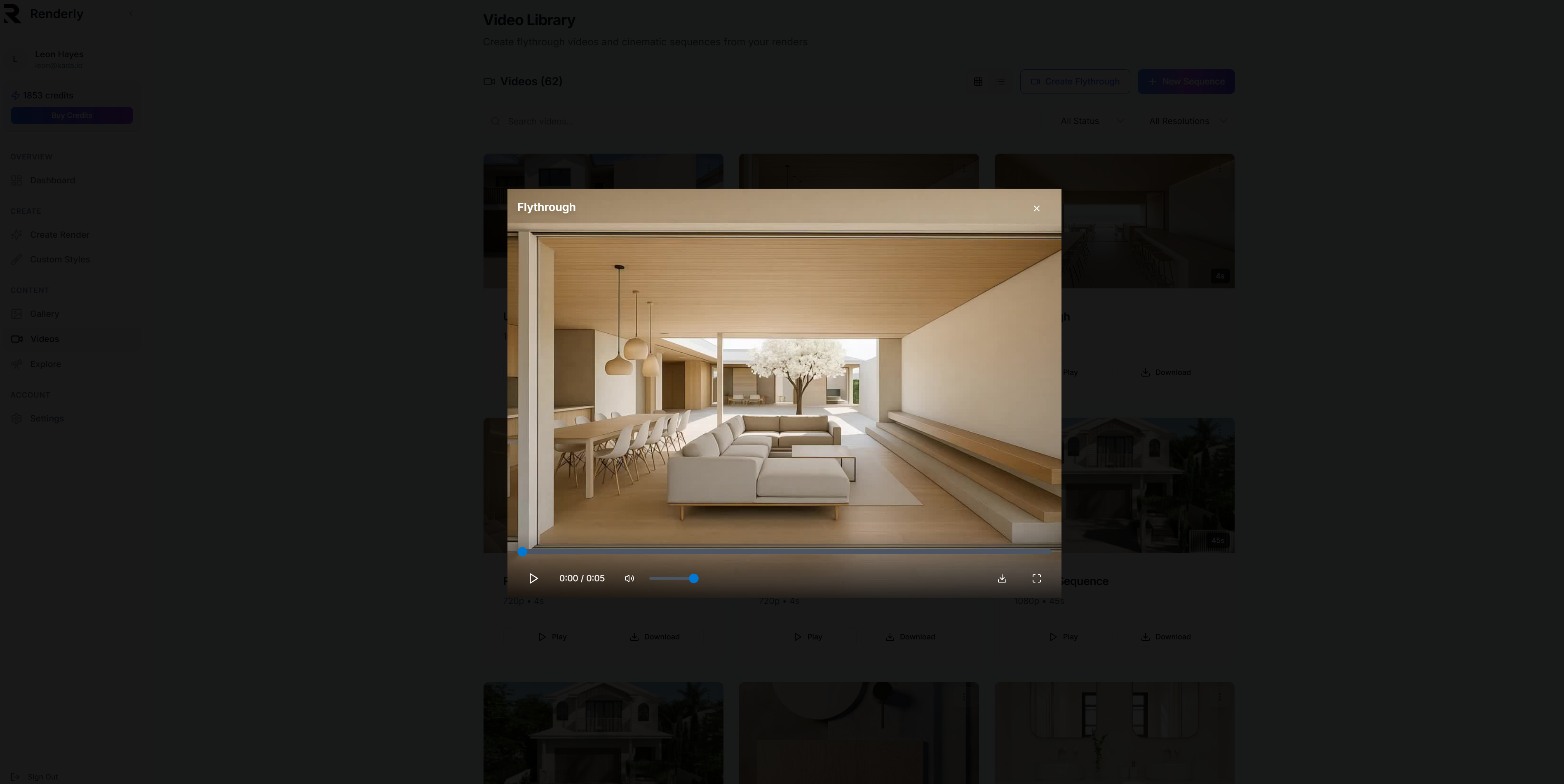Click the Explore icon in sidebar
This screenshot has width=1564, height=784.
[x=17, y=364]
